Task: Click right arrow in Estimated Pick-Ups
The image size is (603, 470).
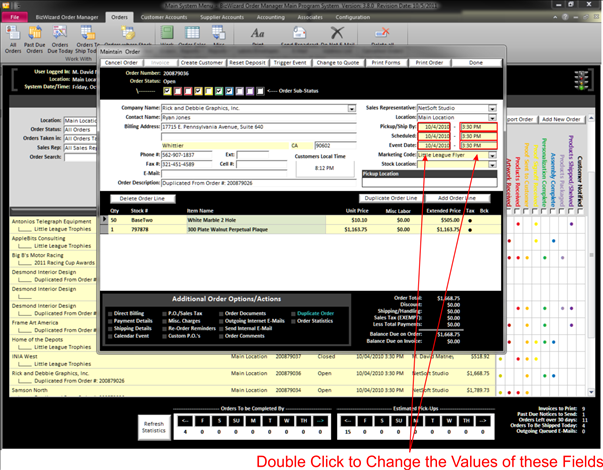Action: [483, 421]
